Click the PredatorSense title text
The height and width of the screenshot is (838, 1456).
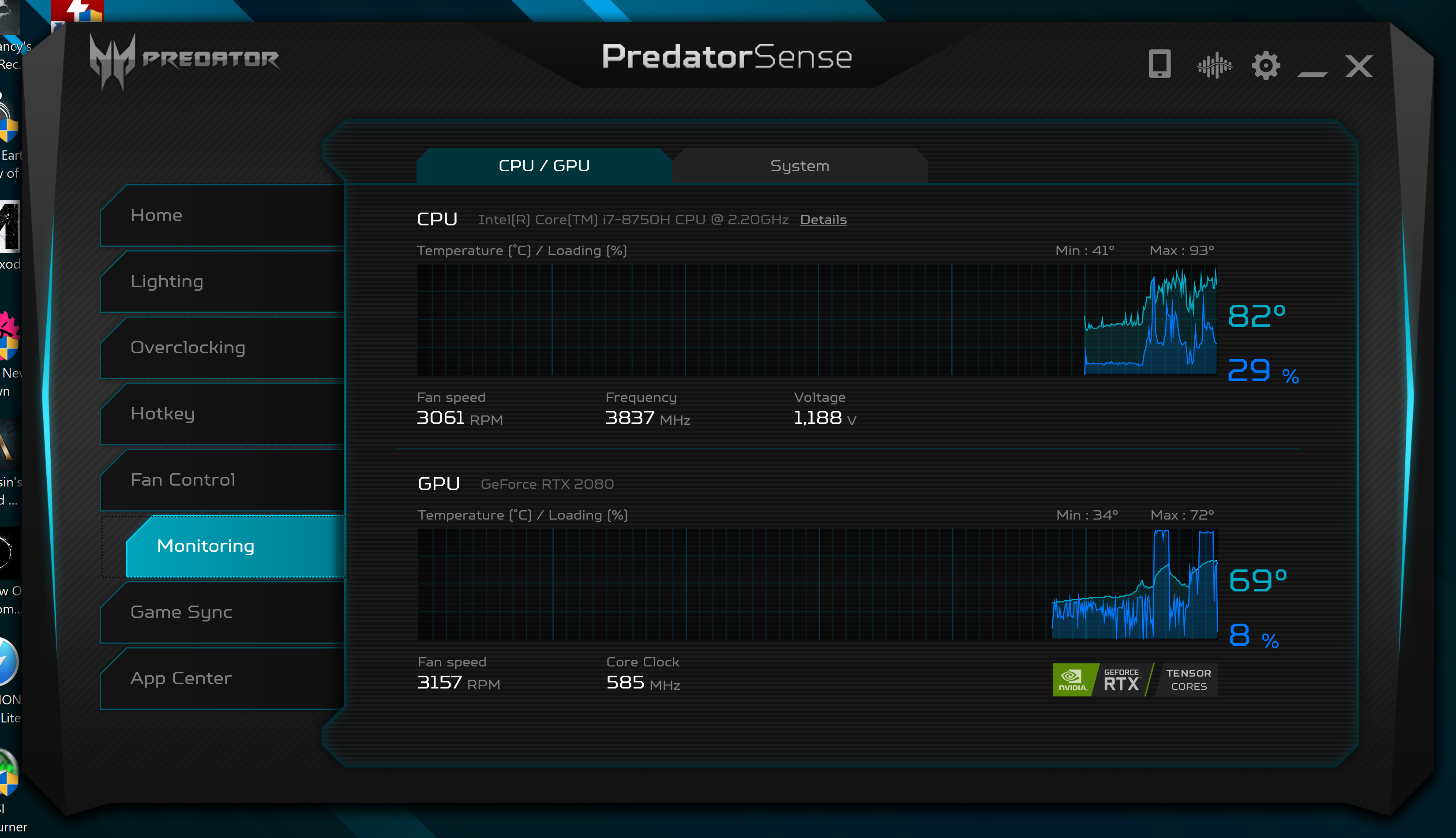727,56
